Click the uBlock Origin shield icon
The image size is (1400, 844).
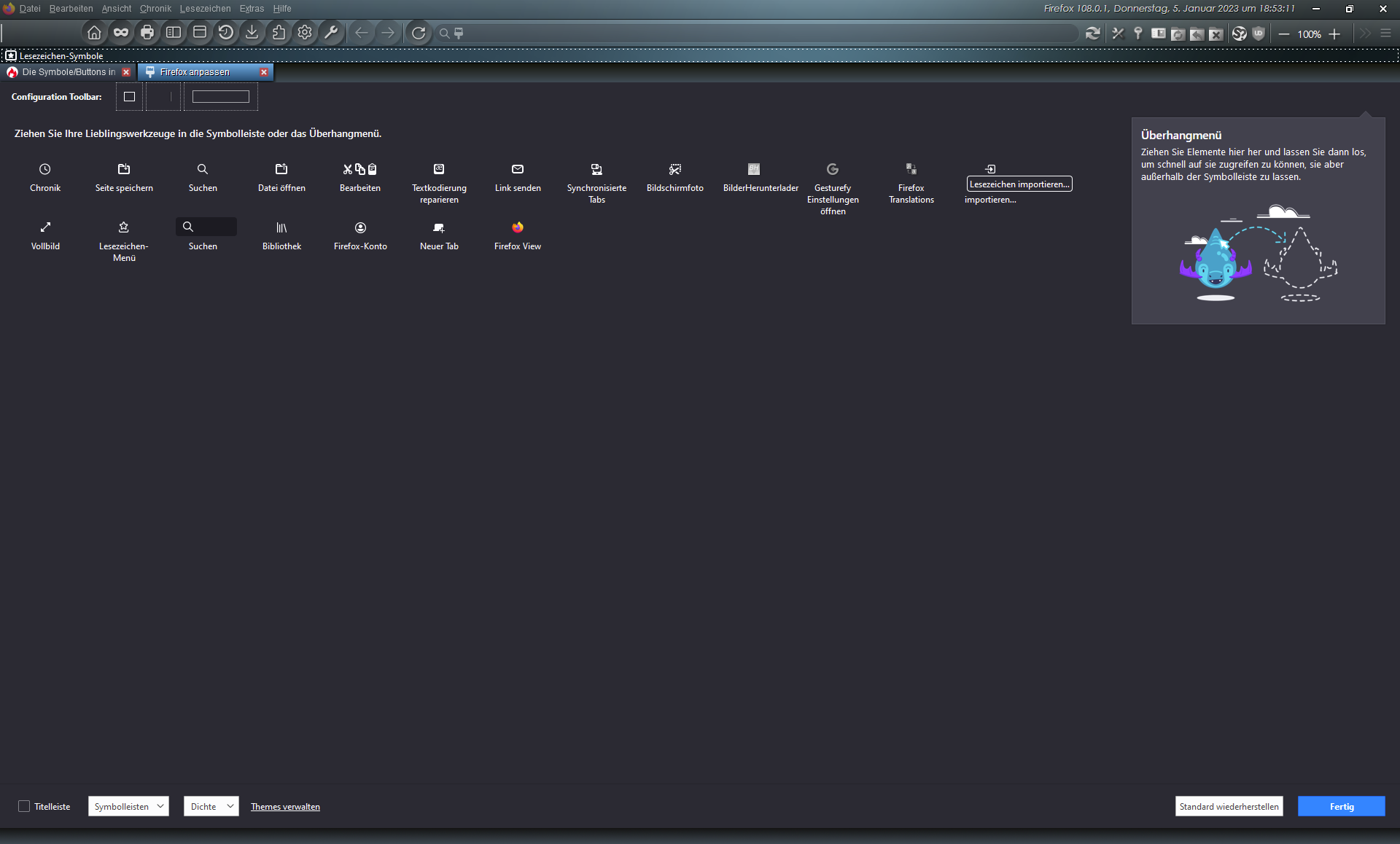point(1258,34)
